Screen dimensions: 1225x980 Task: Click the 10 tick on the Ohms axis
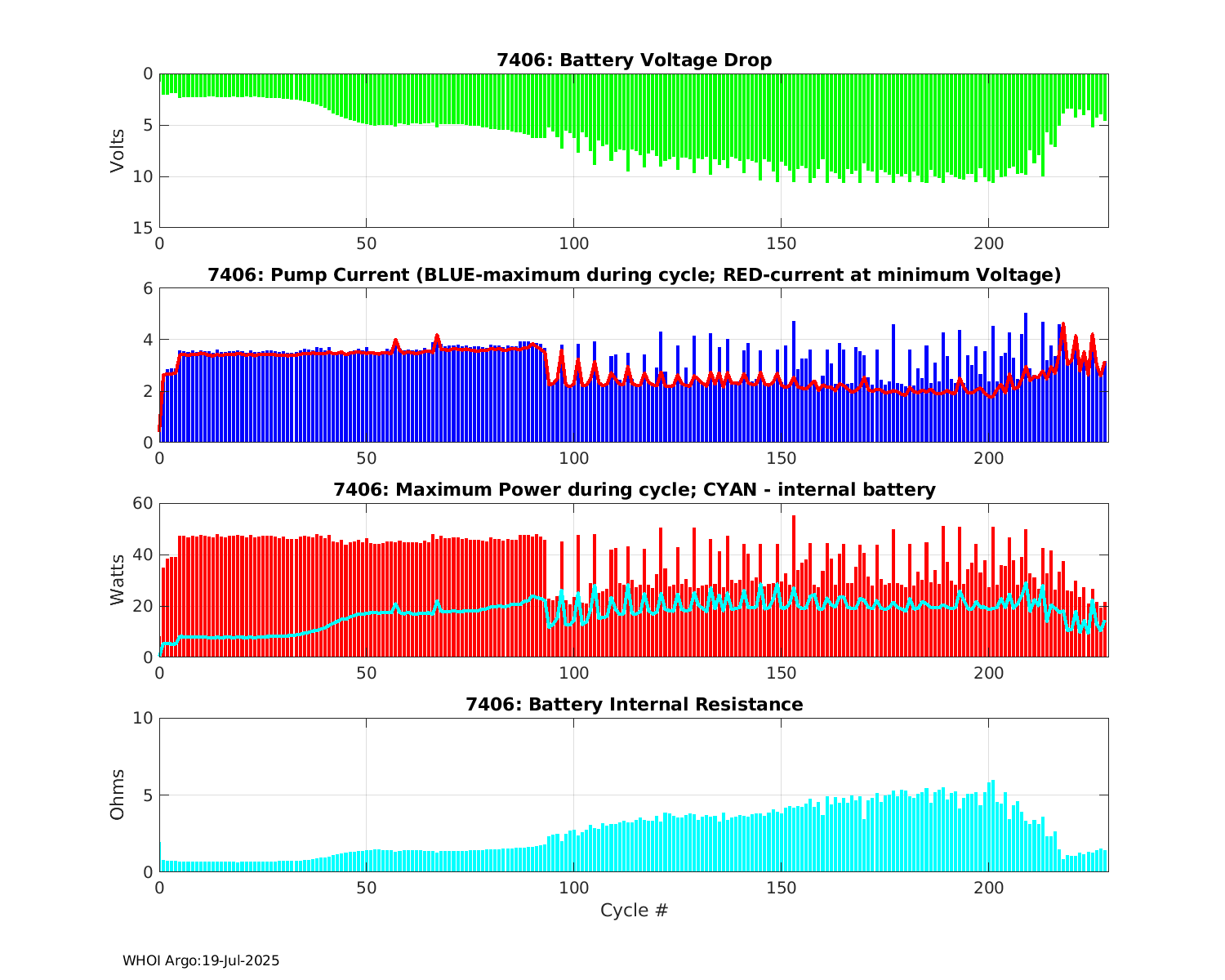144,718
